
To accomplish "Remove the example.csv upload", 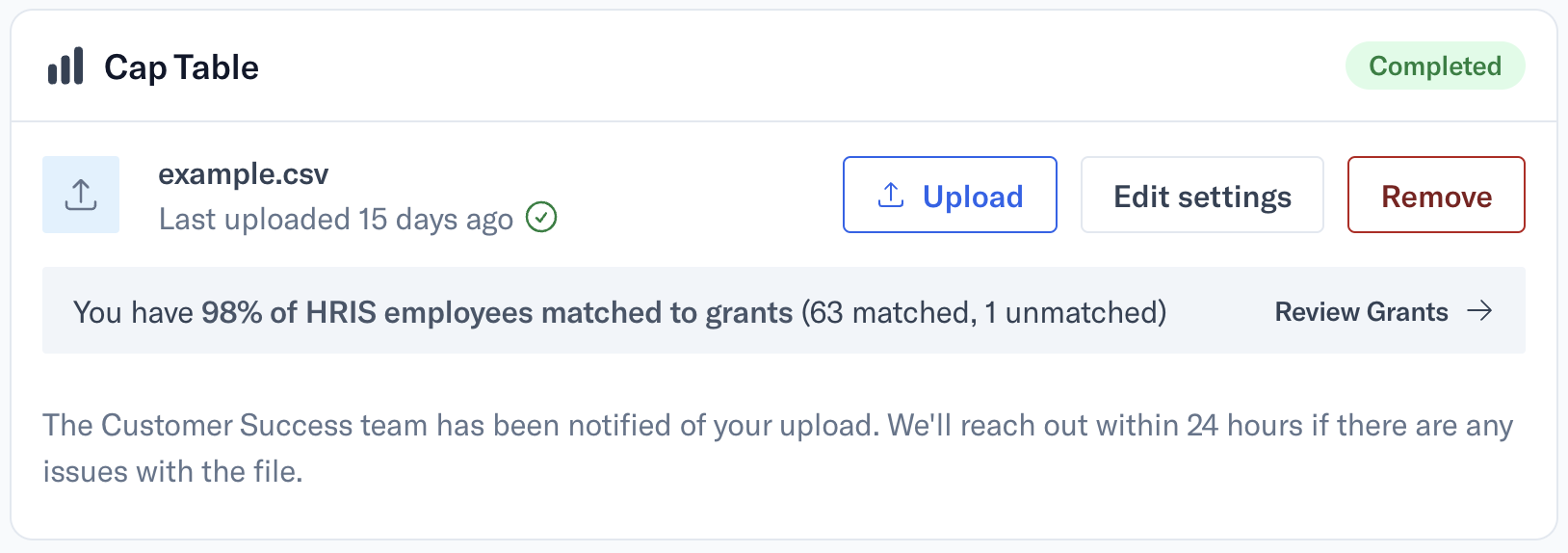I will point(1436,195).
